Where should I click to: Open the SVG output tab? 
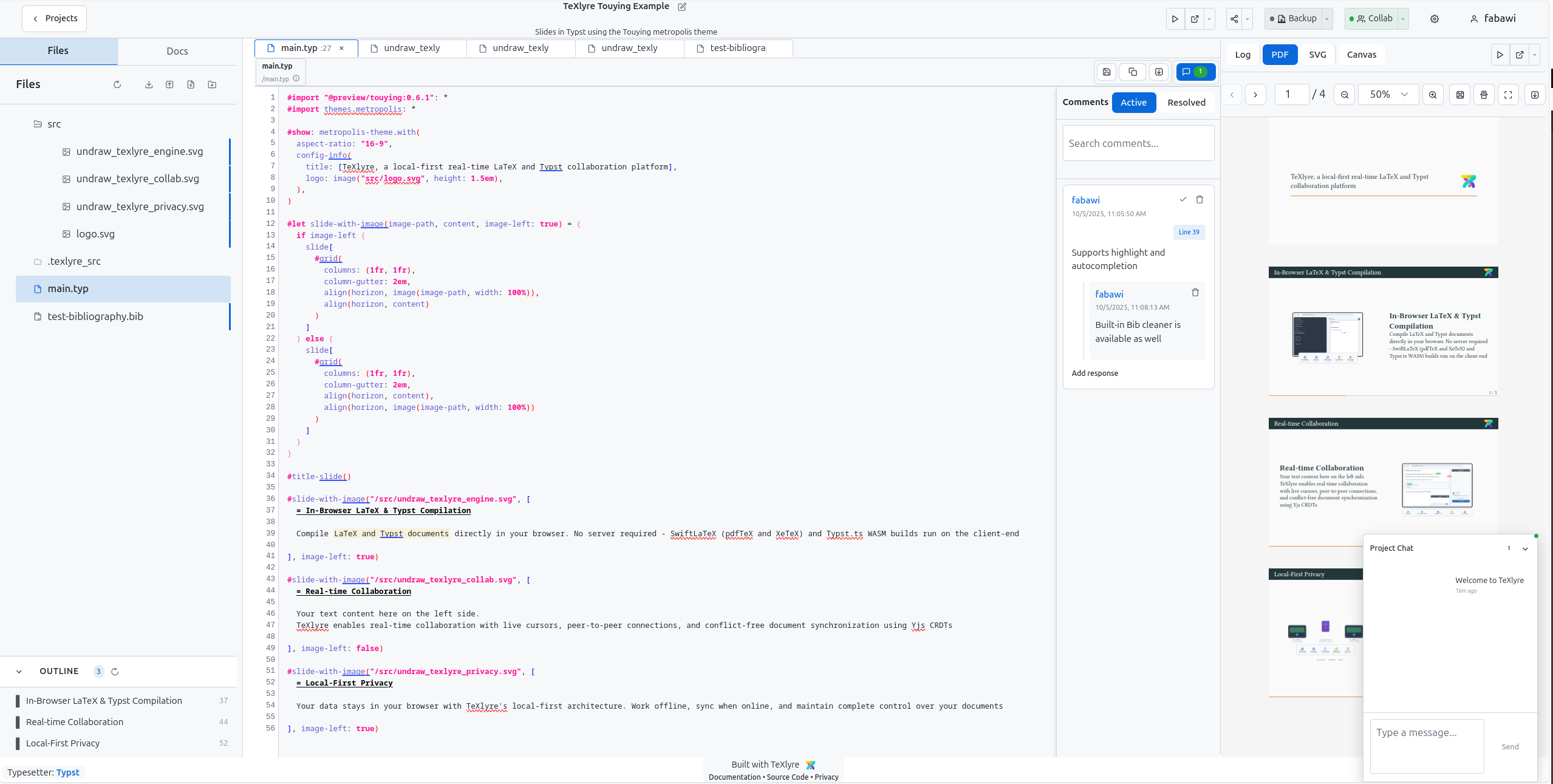tap(1317, 55)
